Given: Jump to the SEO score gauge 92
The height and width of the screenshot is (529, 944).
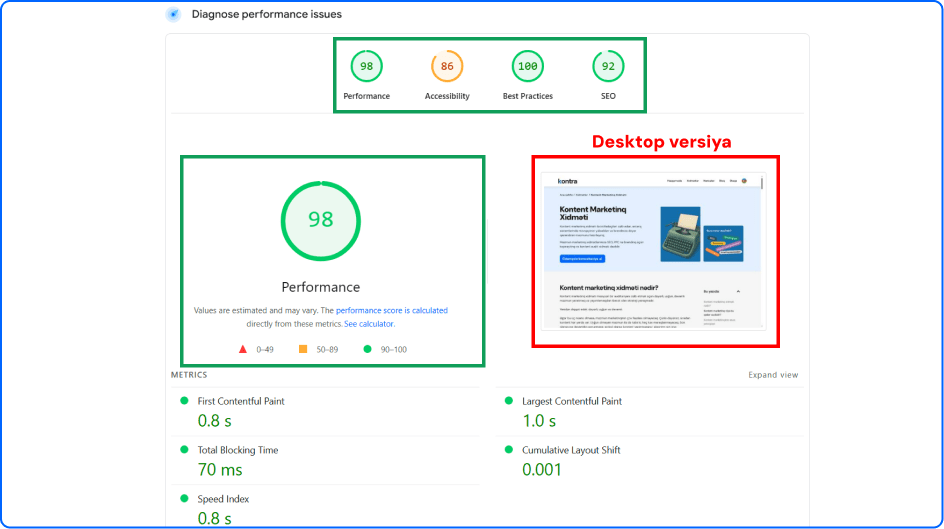Looking at the screenshot, I should coord(608,66).
